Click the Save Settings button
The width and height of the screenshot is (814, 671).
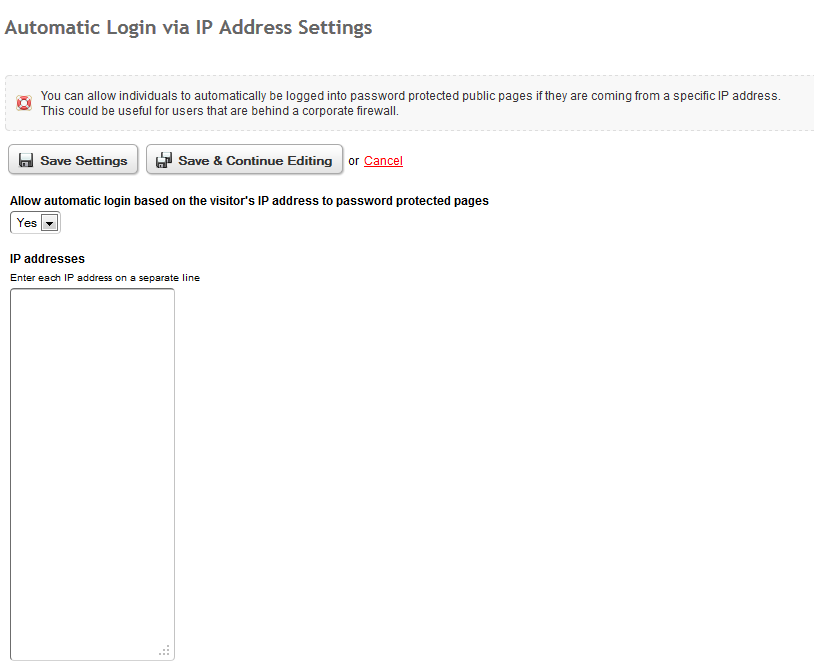click(73, 159)
